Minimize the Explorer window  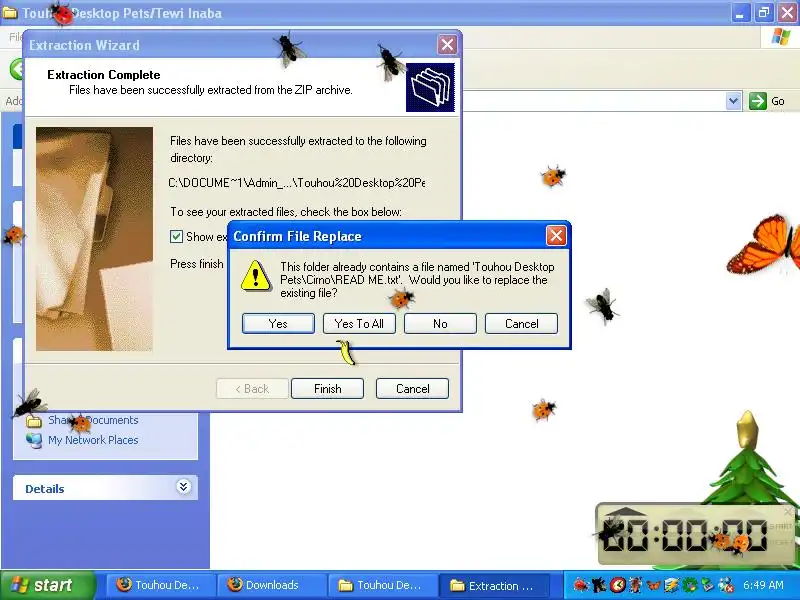(740, 13)
